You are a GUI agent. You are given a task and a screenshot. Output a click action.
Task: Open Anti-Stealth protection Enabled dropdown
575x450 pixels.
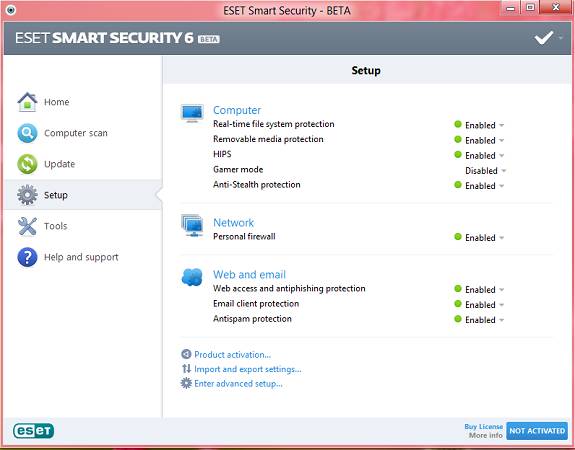click(x=484, y=186)
